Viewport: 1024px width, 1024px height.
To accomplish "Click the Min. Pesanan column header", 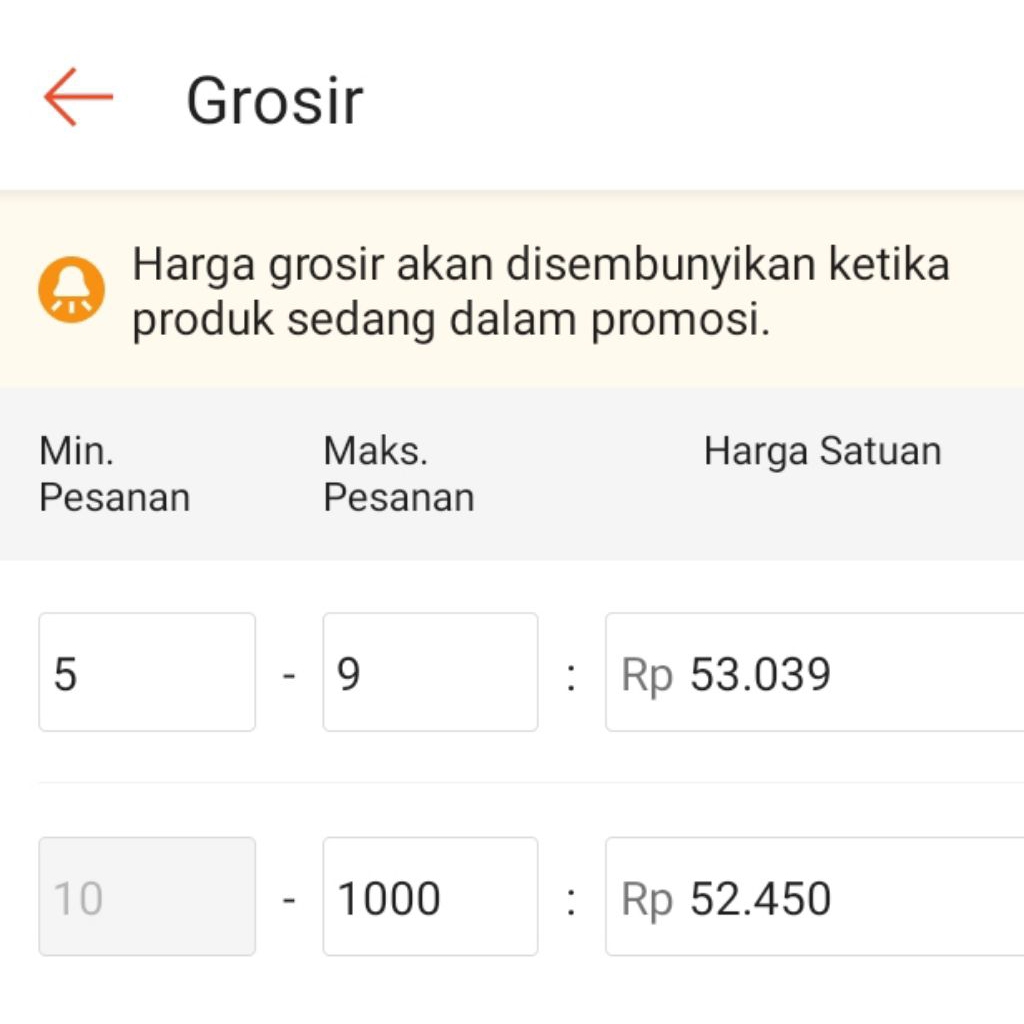I will click(114, 474).
